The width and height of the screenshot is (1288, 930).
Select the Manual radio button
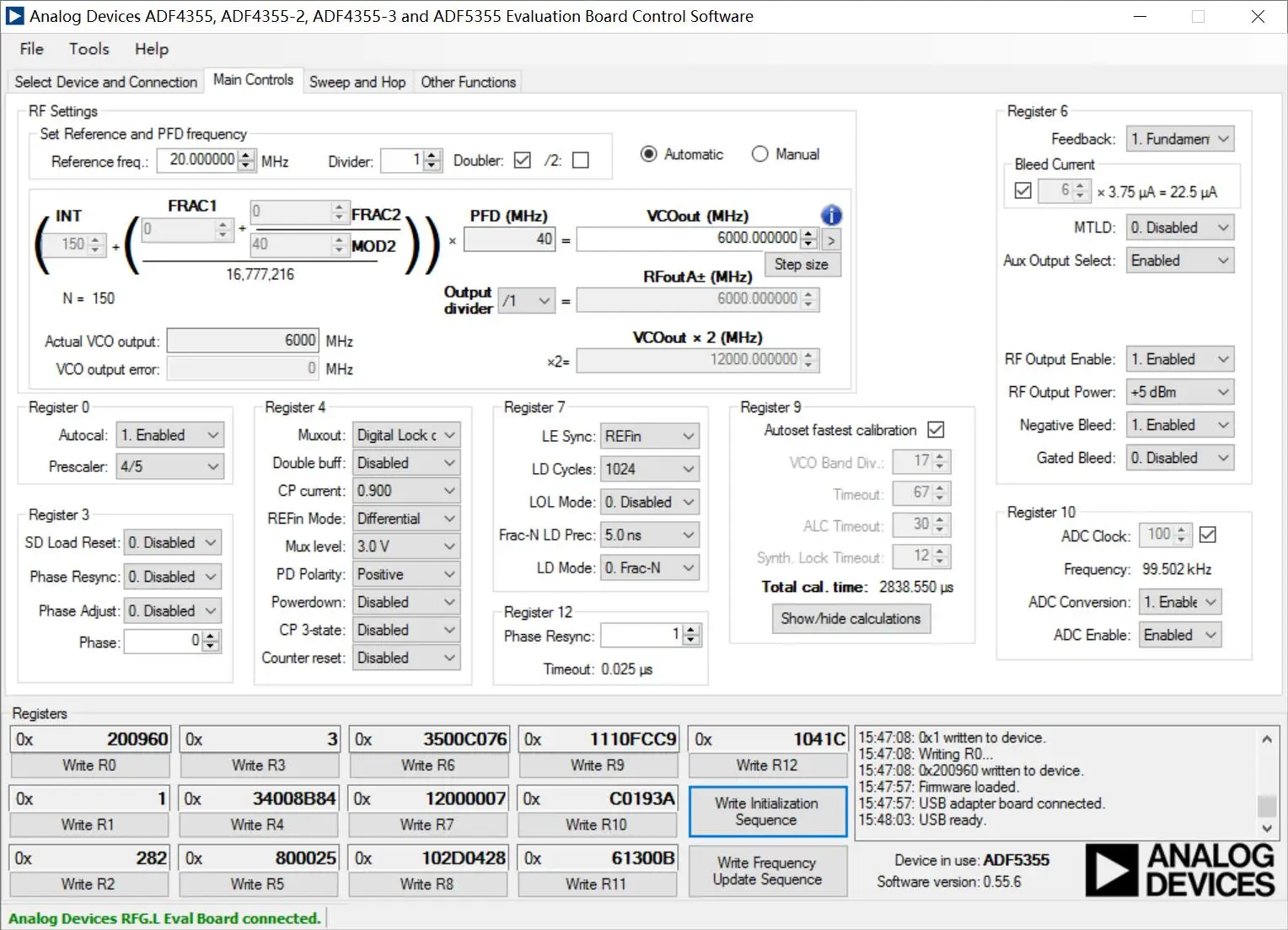[x=760, y=154]
